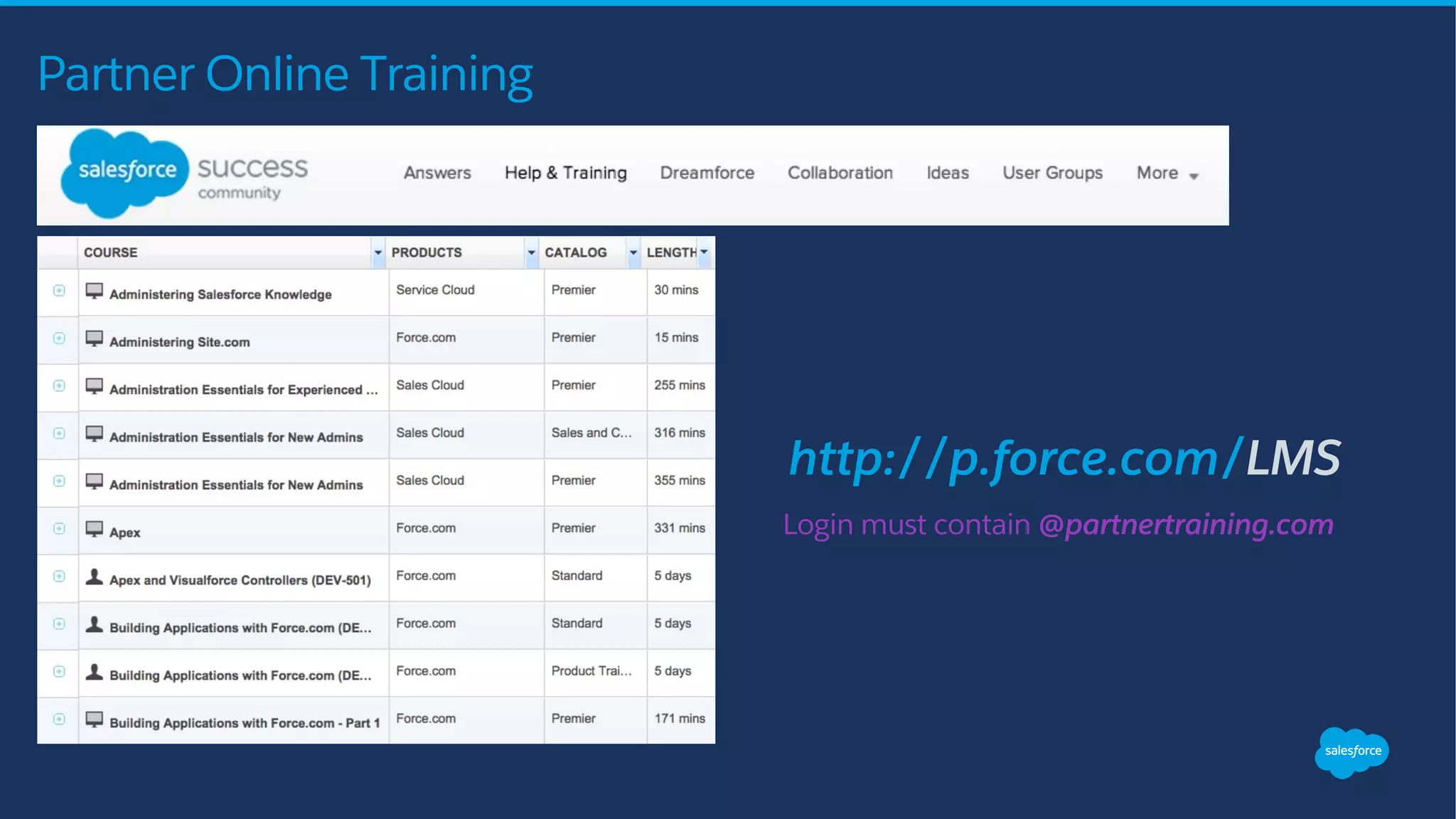Expand the Product Trai... Building Applications row
Viewport: 1456px width, 819px height.
59,672
